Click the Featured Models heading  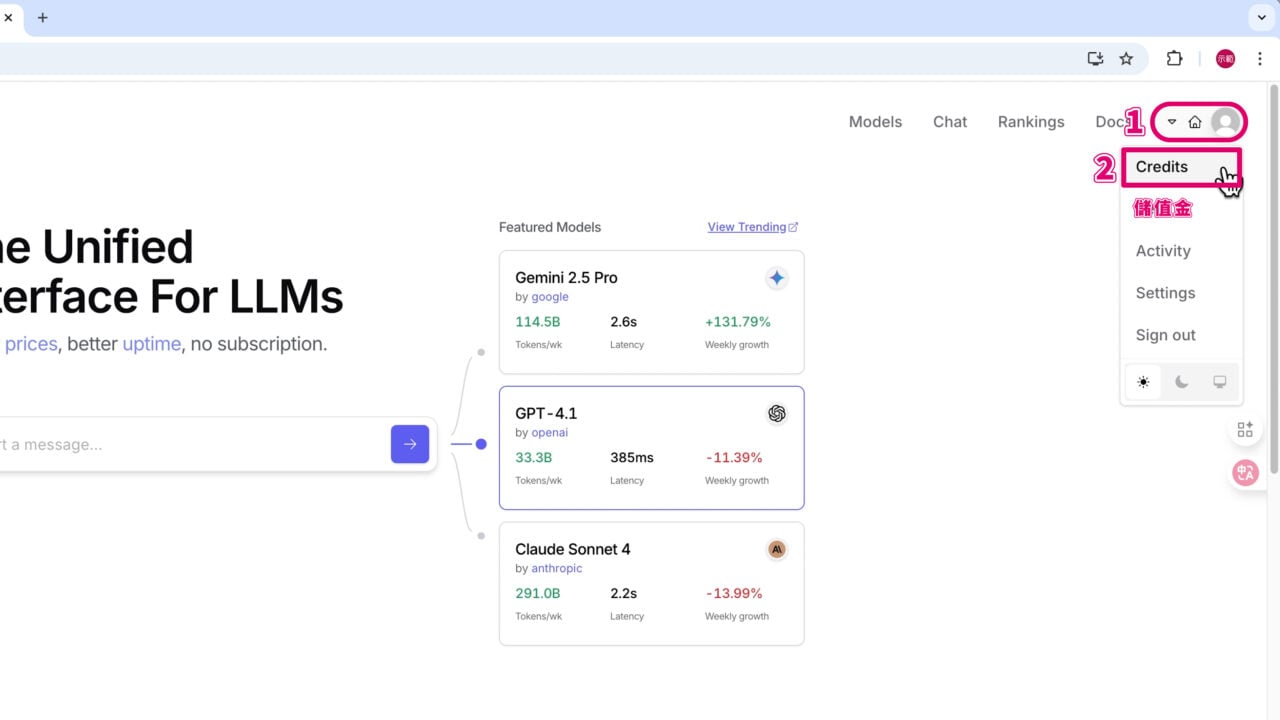click(550, 227)
